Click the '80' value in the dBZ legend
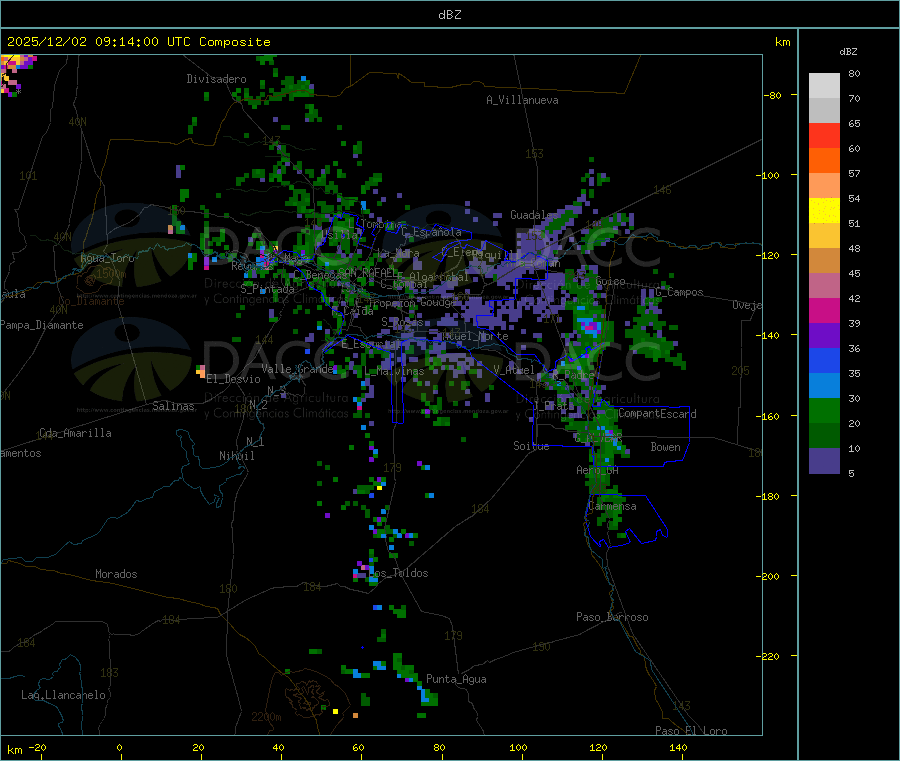The width and height of the screenshot is (900, 761). [854, 73]
